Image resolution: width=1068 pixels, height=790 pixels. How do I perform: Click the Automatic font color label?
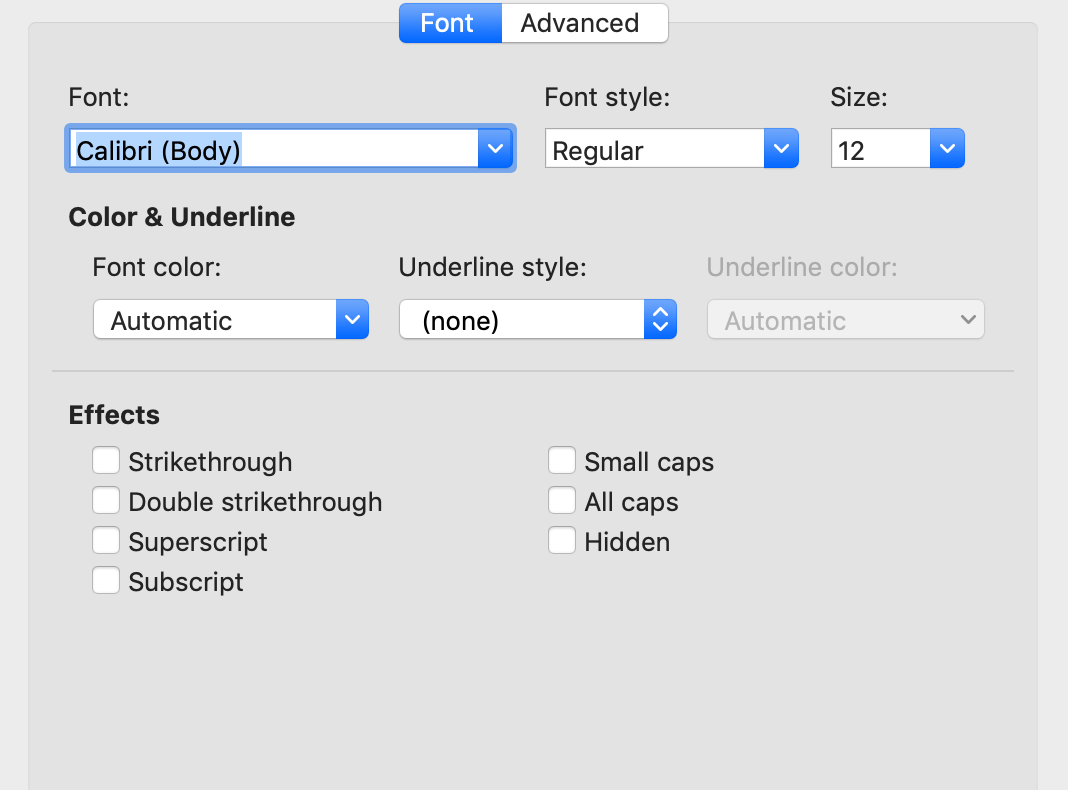[x=172, y=320]
